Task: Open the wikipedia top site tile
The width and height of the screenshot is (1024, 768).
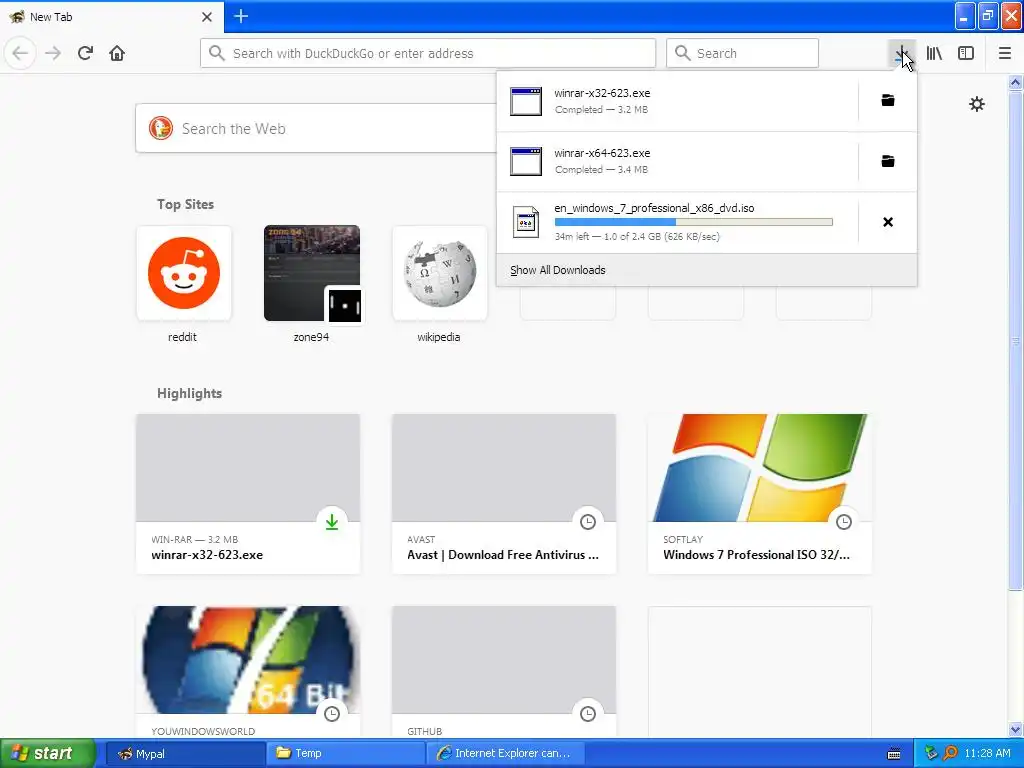Action: (440, 273)
